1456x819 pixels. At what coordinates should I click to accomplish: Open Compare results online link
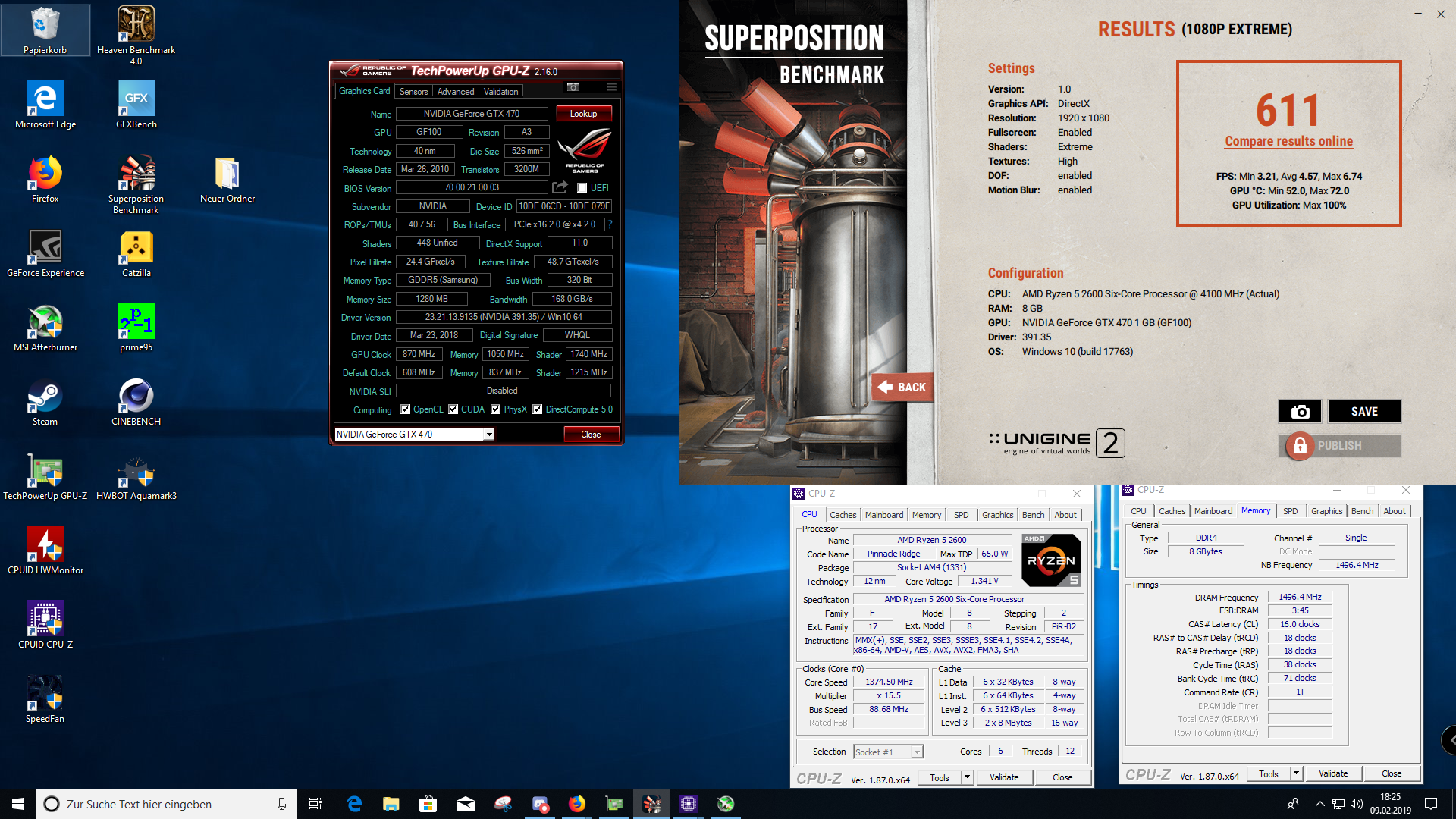1288,141
